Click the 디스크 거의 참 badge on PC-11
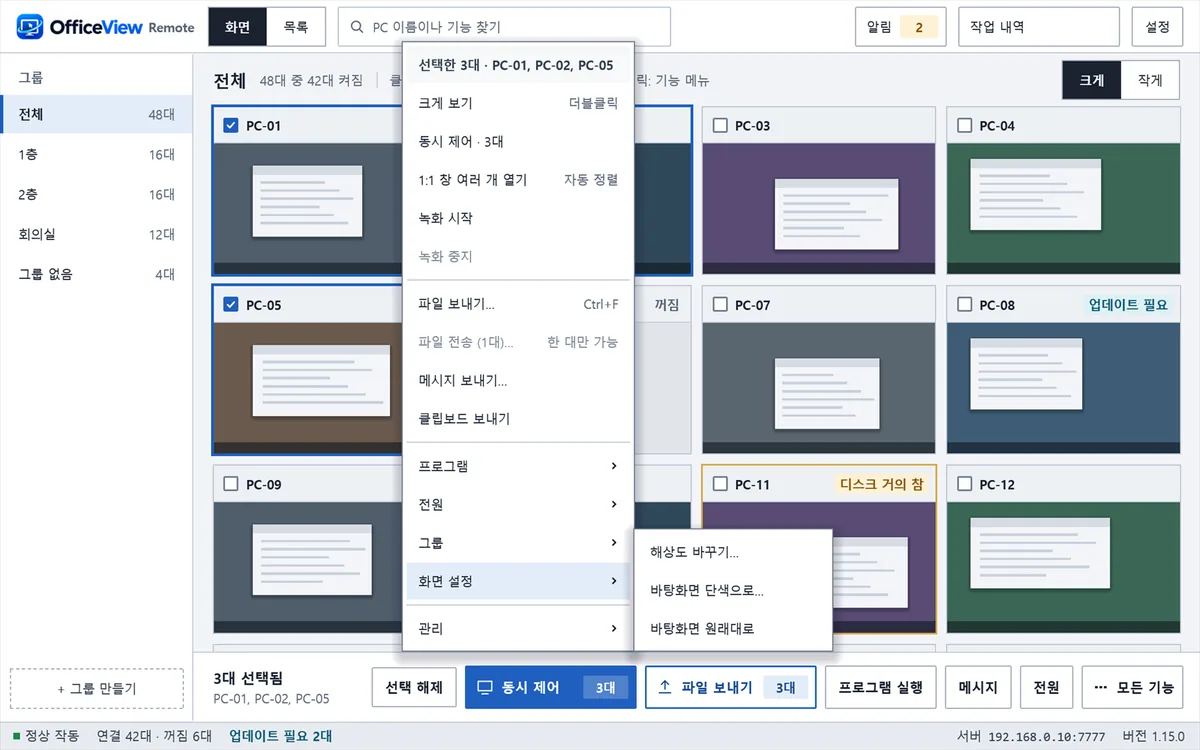Viewport: 1200px width, 750px height. coord(880,484)
